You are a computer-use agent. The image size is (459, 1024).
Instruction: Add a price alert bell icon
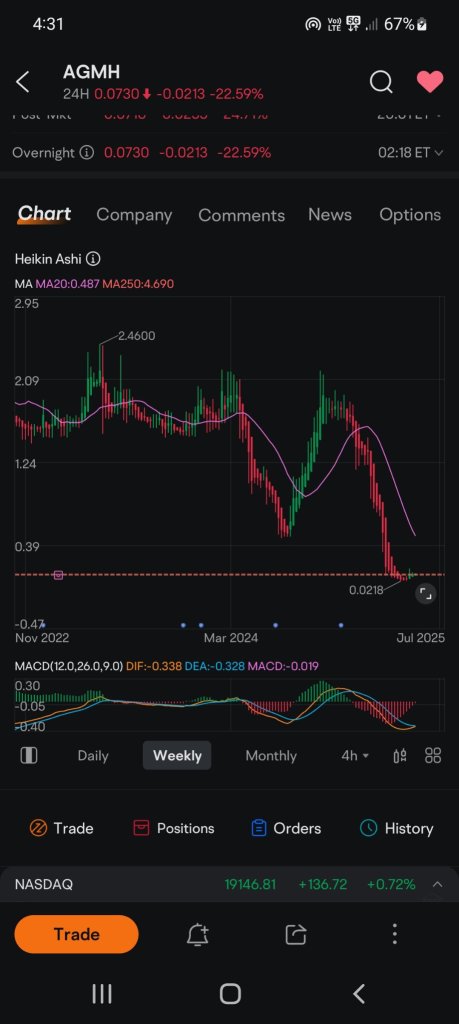197,935
